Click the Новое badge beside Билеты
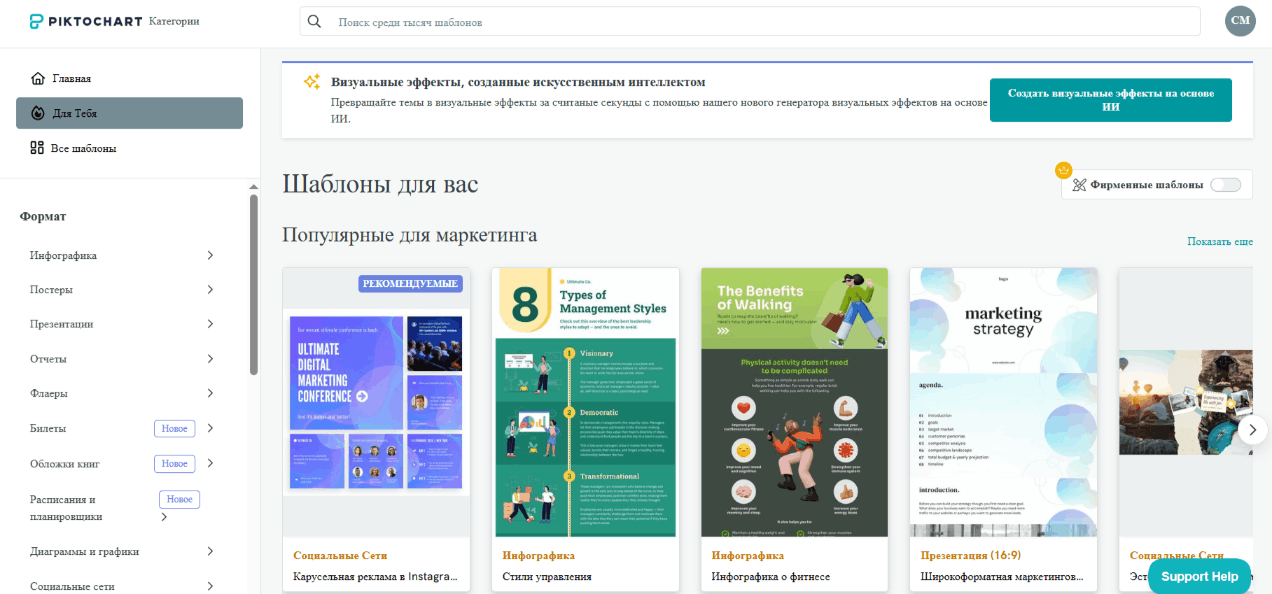1272x594 pixels. click(x=174, y=428)
